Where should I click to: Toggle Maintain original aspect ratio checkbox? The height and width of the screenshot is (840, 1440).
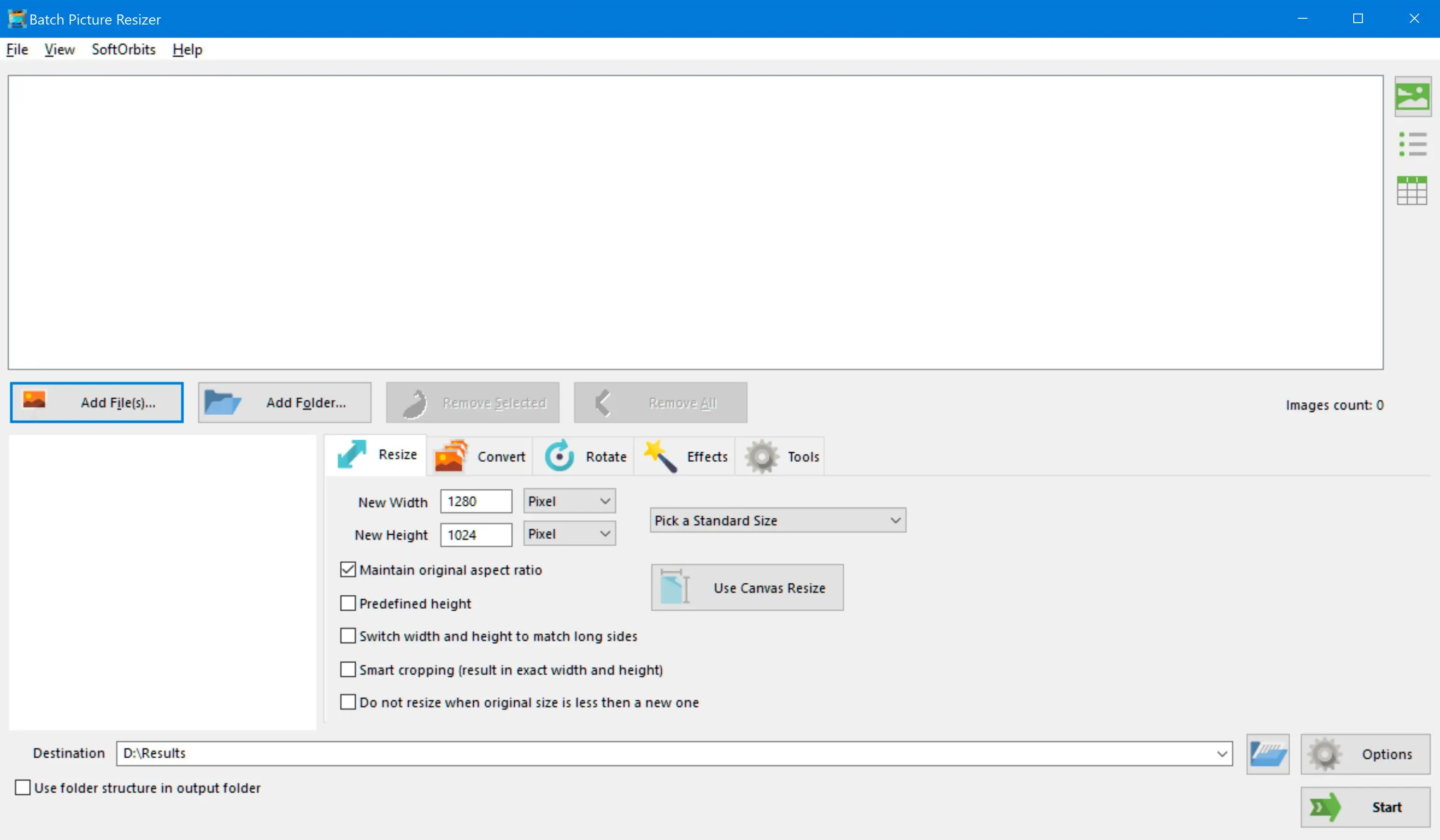347,569
